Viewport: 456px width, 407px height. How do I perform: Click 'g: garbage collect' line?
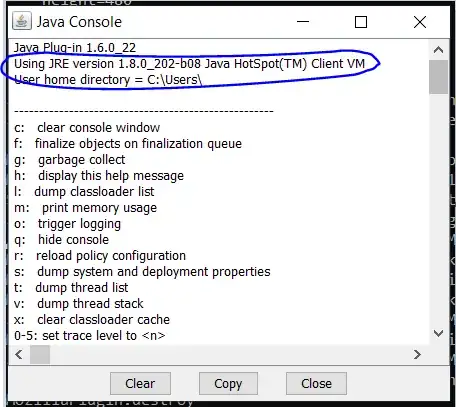pos(70,160)
